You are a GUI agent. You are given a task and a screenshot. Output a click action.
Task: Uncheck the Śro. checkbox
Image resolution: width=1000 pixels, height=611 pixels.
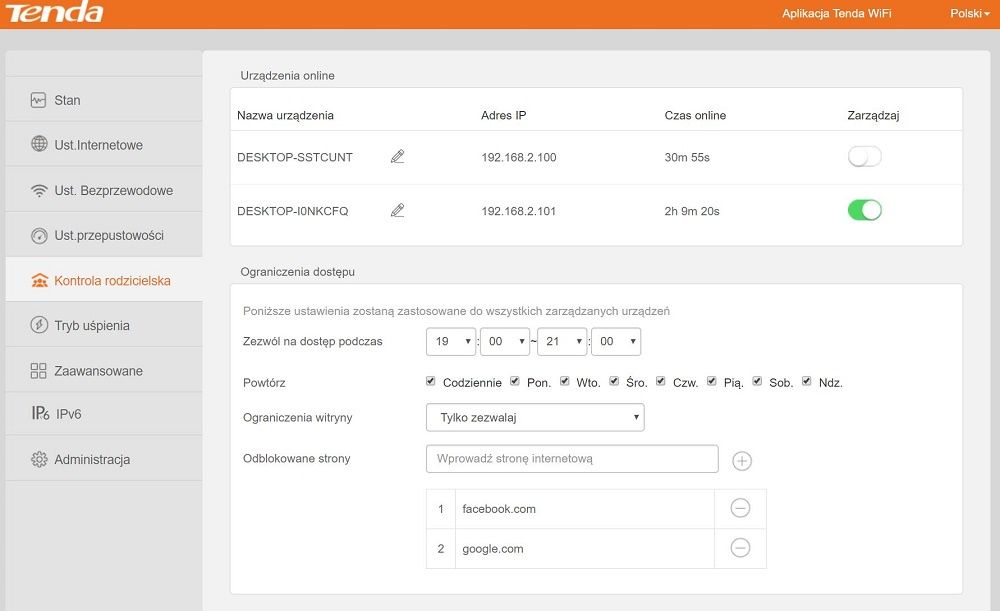614,381
